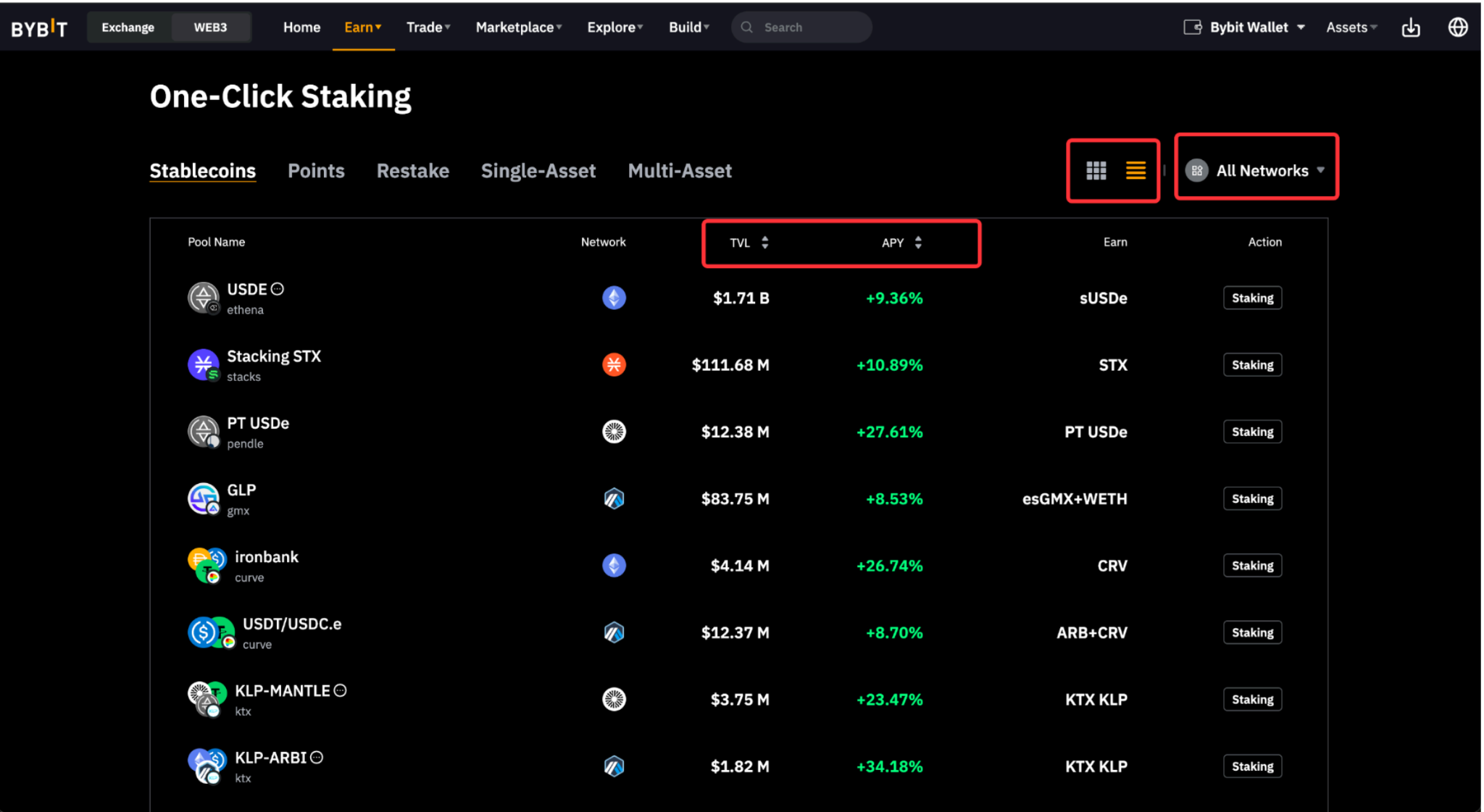The width and height of the screenshot is (1484, 812).
Task: Click Staking button for GLP pool
Action: [1251, 498]
